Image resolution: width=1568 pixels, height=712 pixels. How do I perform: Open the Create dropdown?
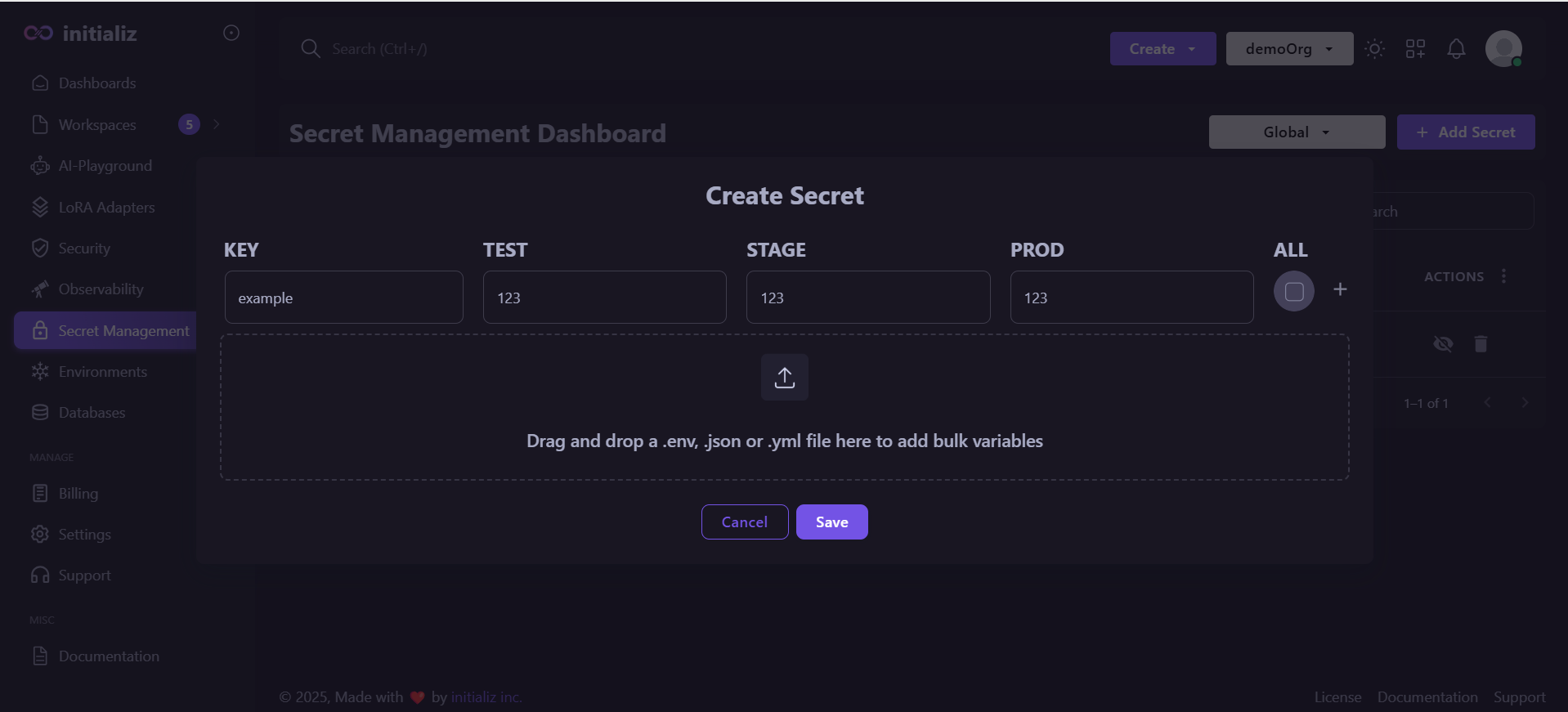point(1163,49)
